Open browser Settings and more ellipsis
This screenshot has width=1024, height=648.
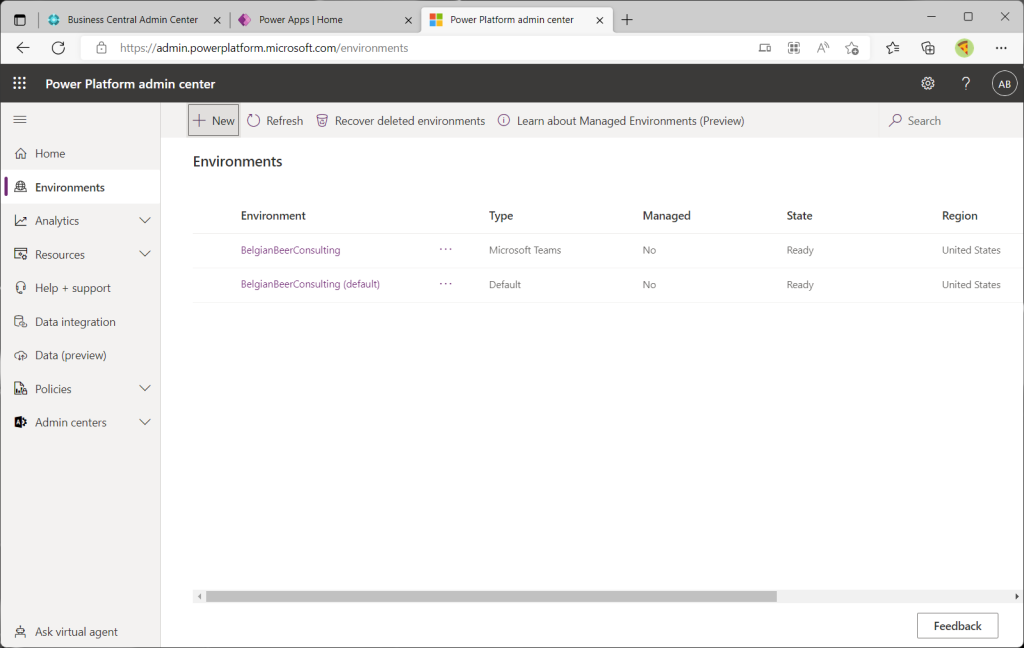click(1001, 48)
